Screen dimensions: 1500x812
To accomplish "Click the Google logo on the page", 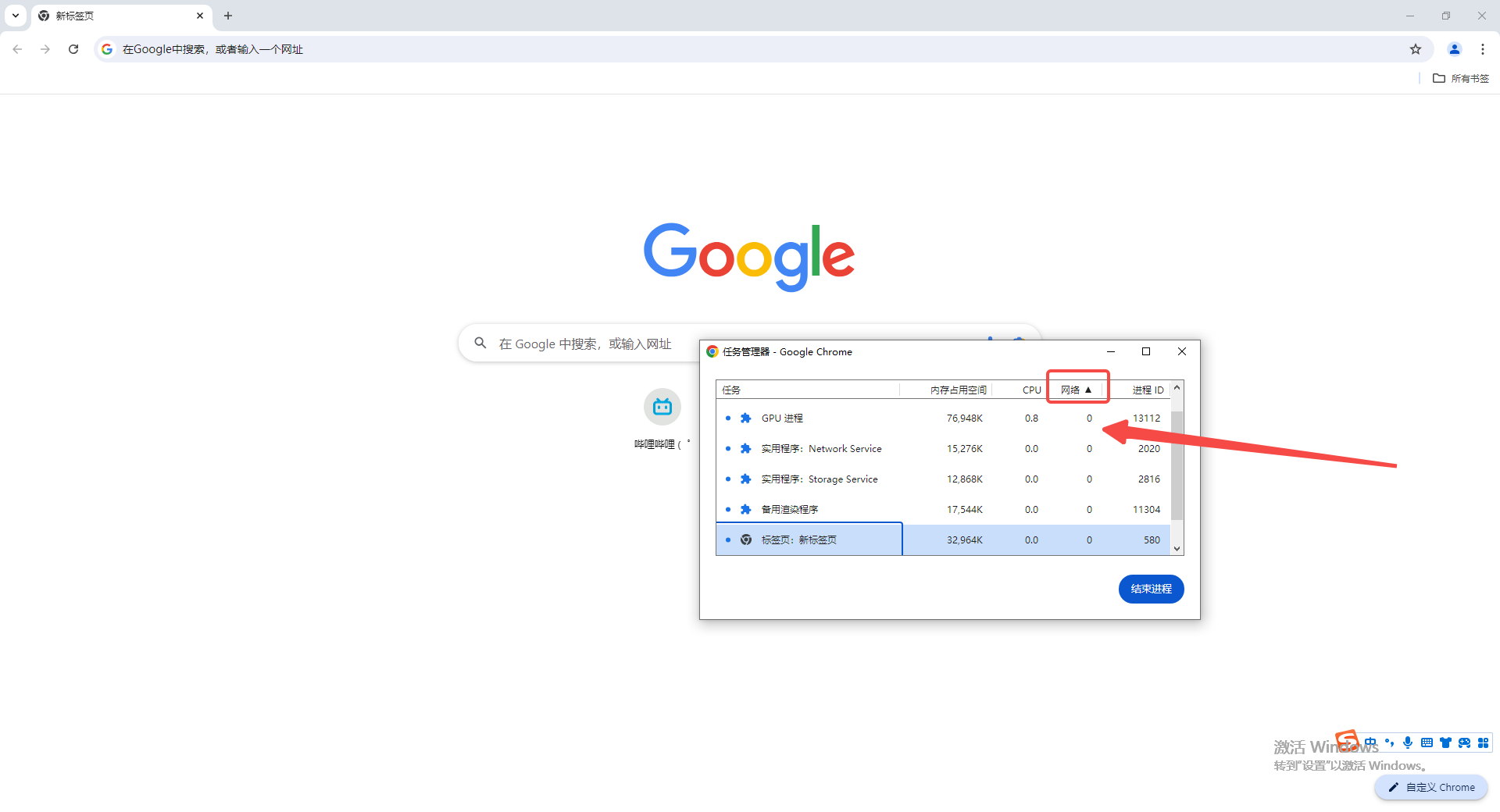I will (x=749, y=257).
